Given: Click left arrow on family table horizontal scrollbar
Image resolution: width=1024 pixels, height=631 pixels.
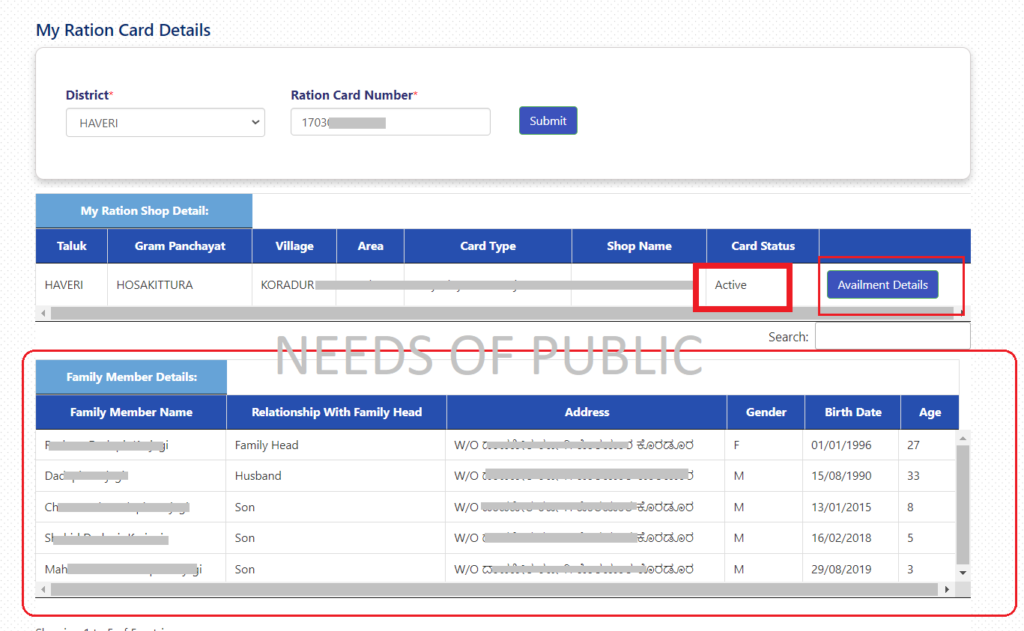Looking at the screenshot, I should coord(42,590).
